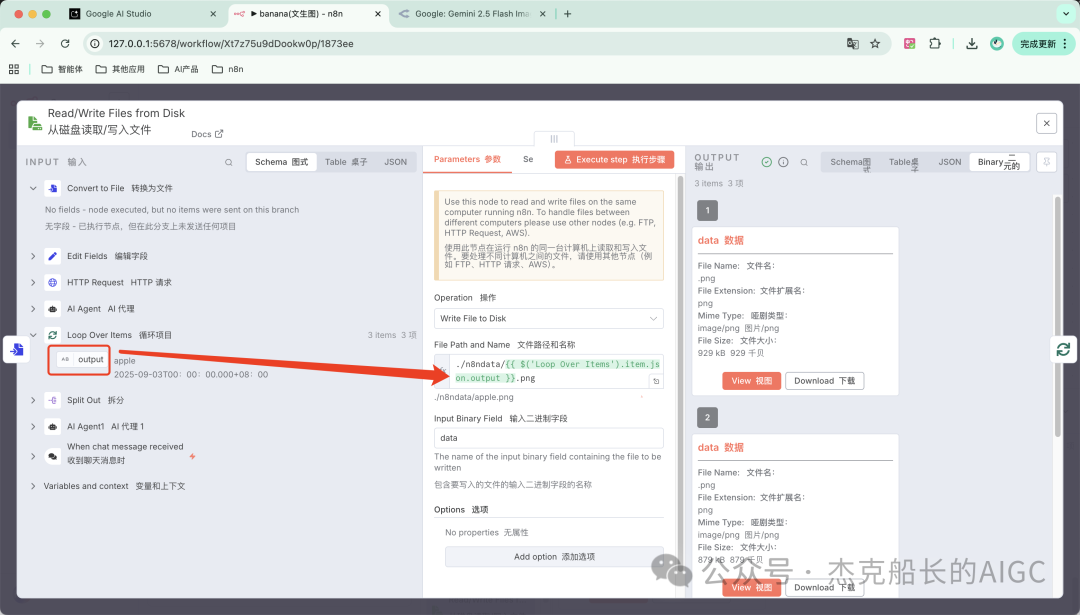Open the Docs link
Viewport: 1080px width, 615px height.
207,134
